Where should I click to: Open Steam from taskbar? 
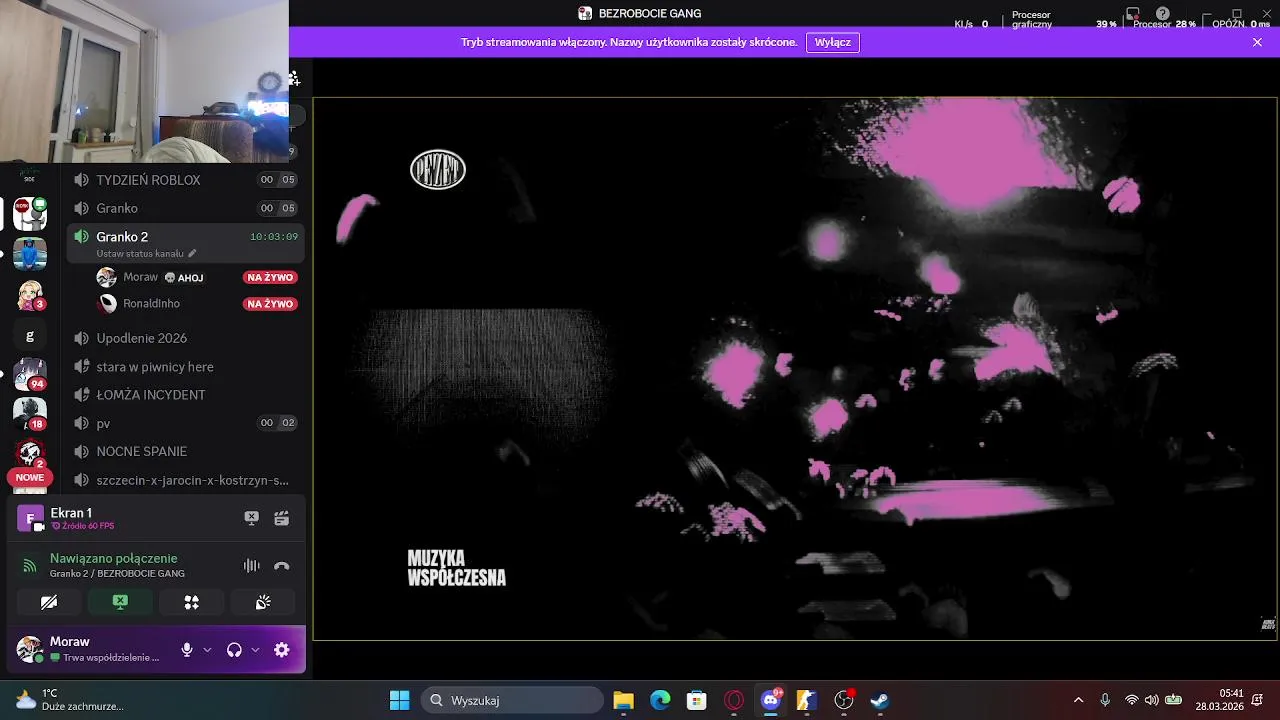pyautogui.click(x=880, y=700)
